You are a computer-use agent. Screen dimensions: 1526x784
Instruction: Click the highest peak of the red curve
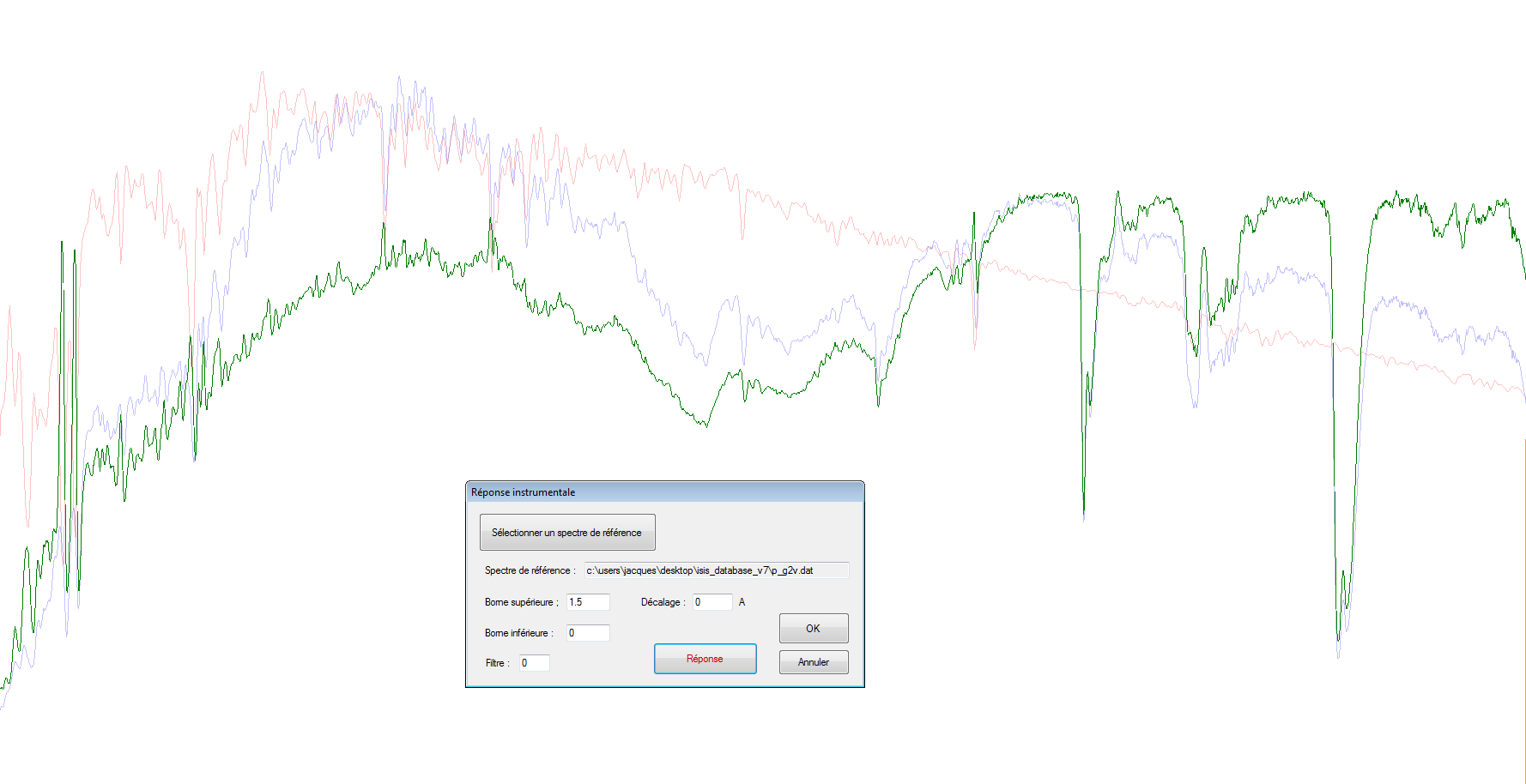[262, 73]
